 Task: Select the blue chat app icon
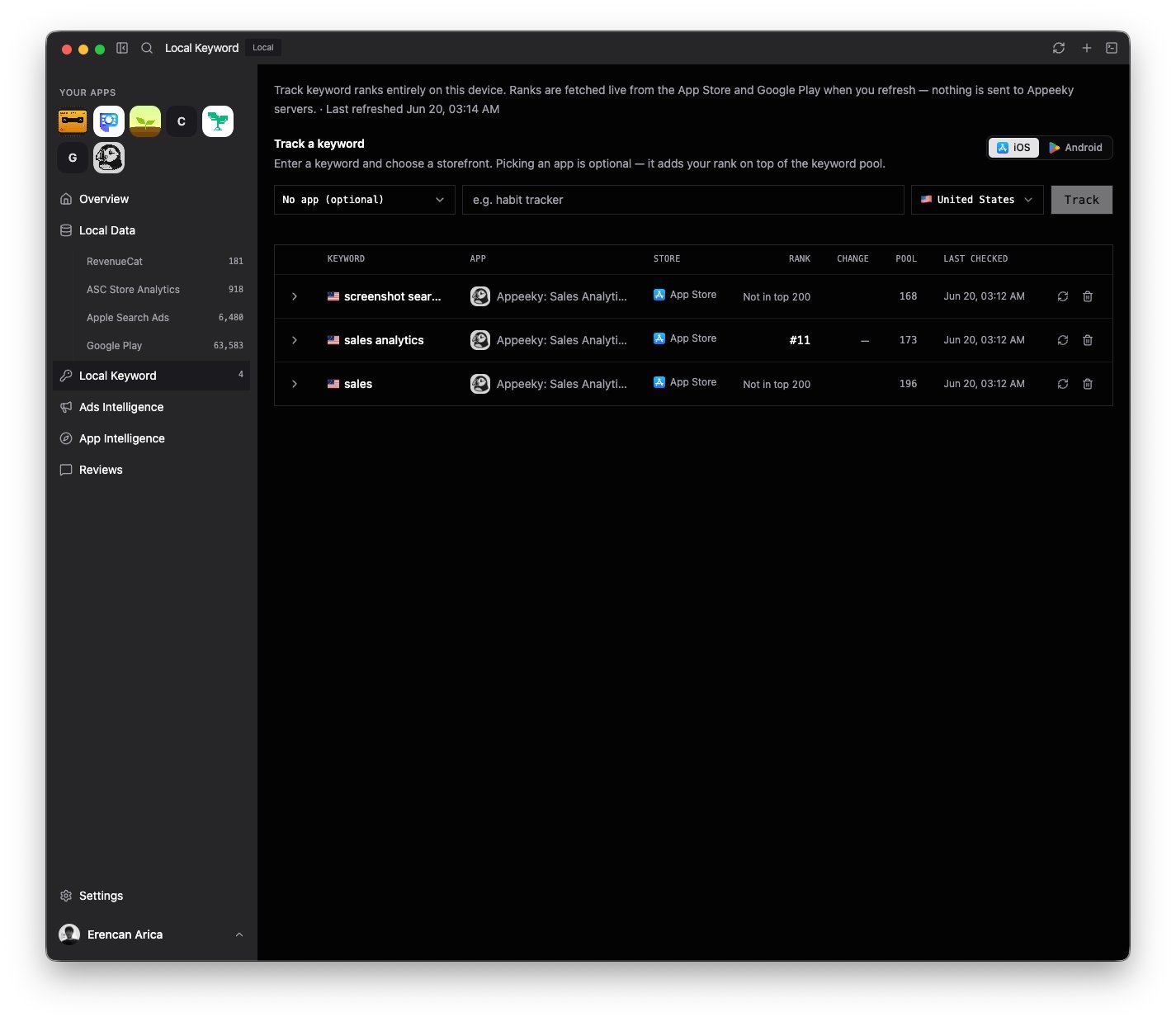point(109,121)
